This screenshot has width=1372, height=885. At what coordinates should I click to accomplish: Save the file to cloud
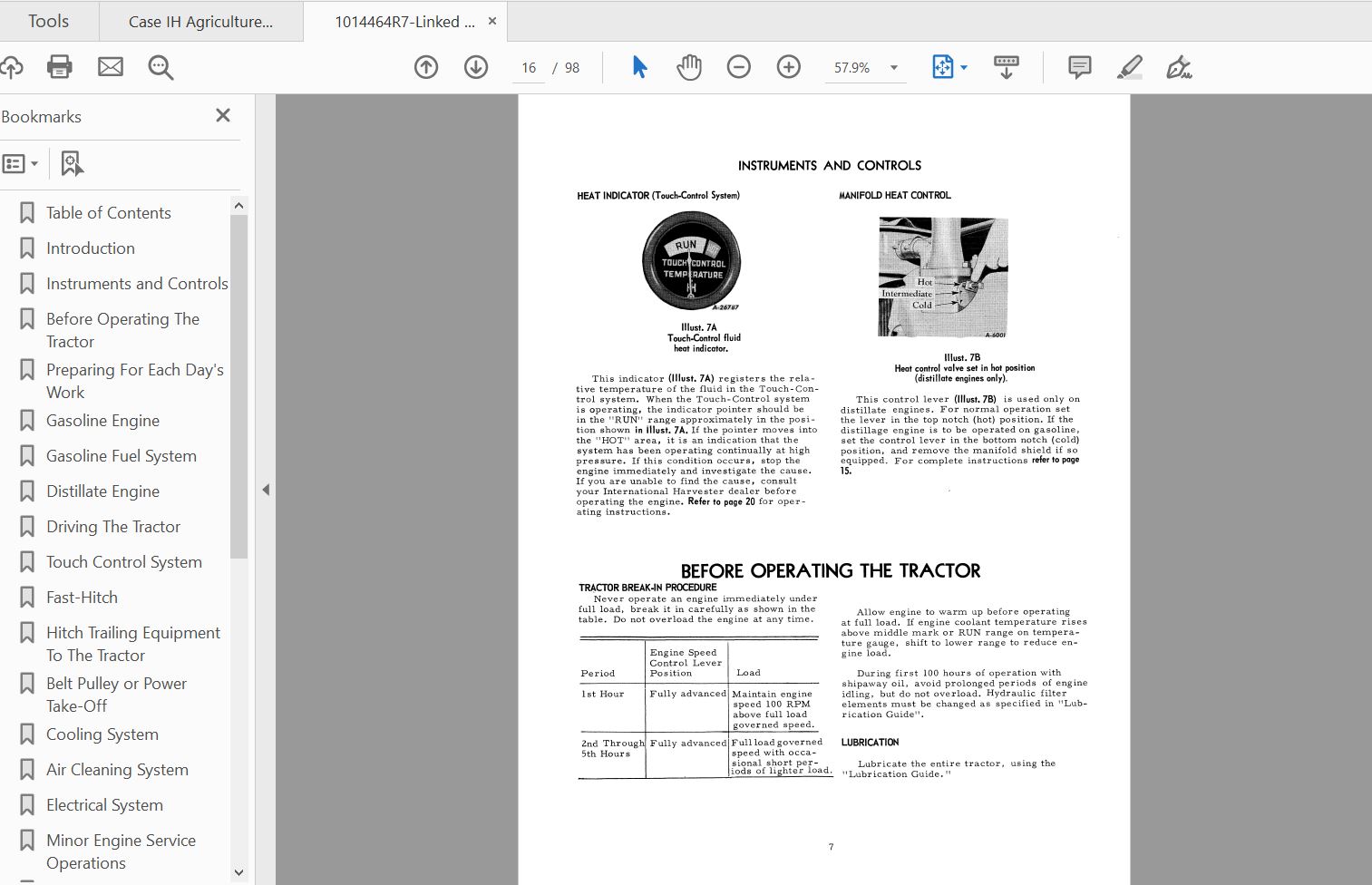[13, 66]
